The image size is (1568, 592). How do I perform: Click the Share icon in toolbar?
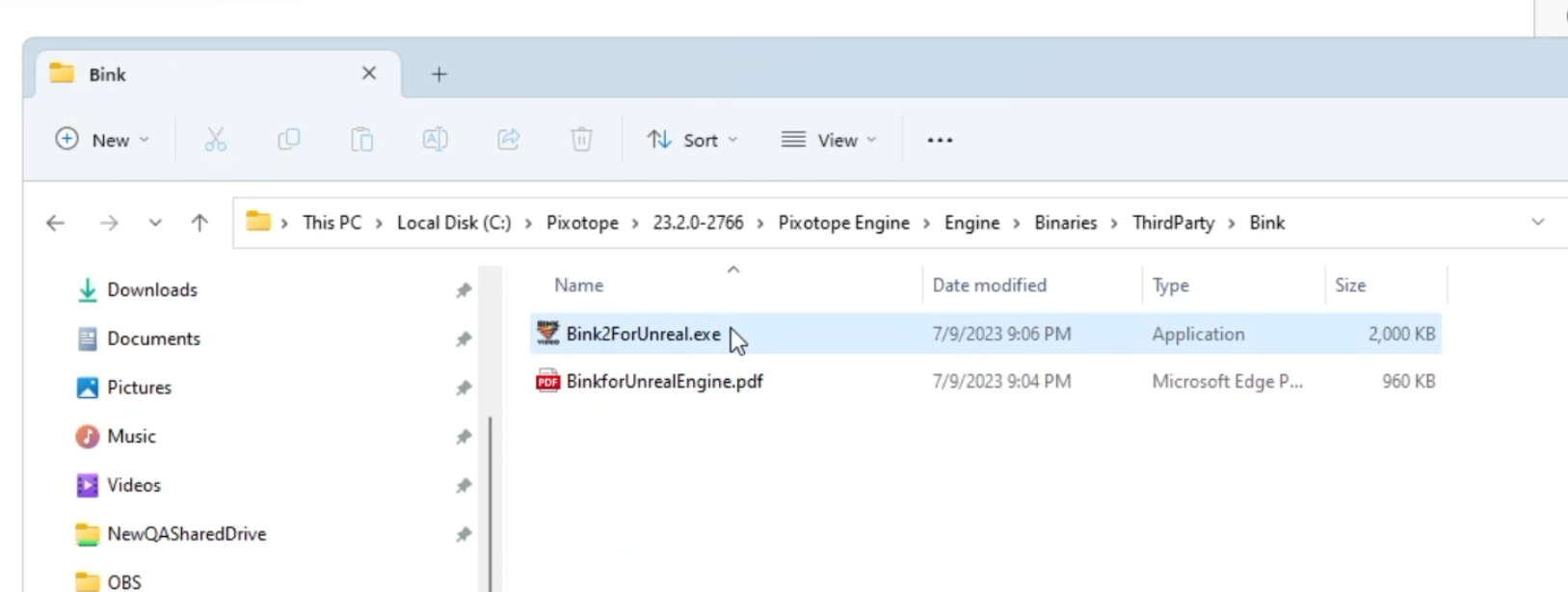tap(508, 140)
